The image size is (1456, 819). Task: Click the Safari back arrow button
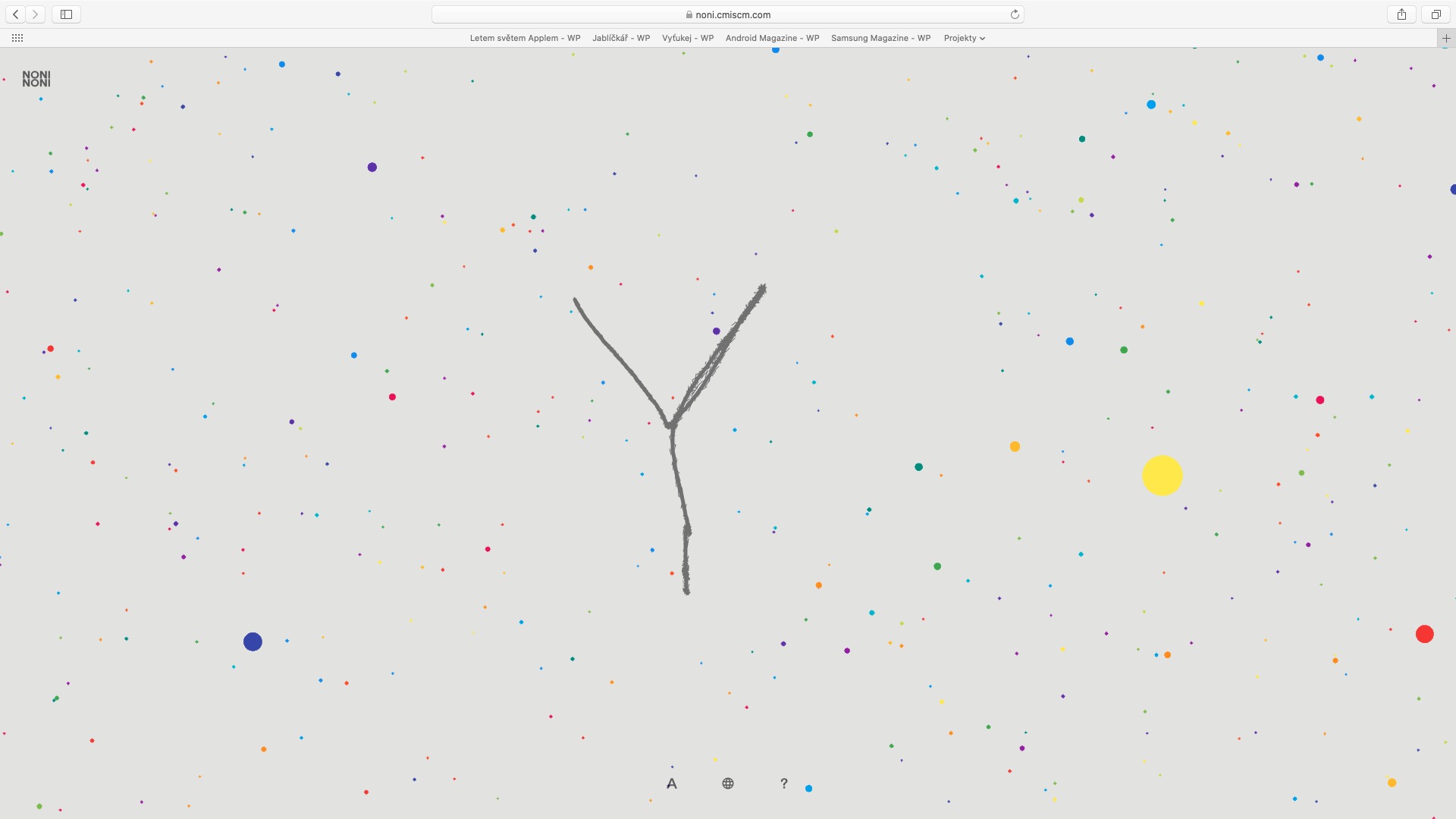tap(16, 14)
